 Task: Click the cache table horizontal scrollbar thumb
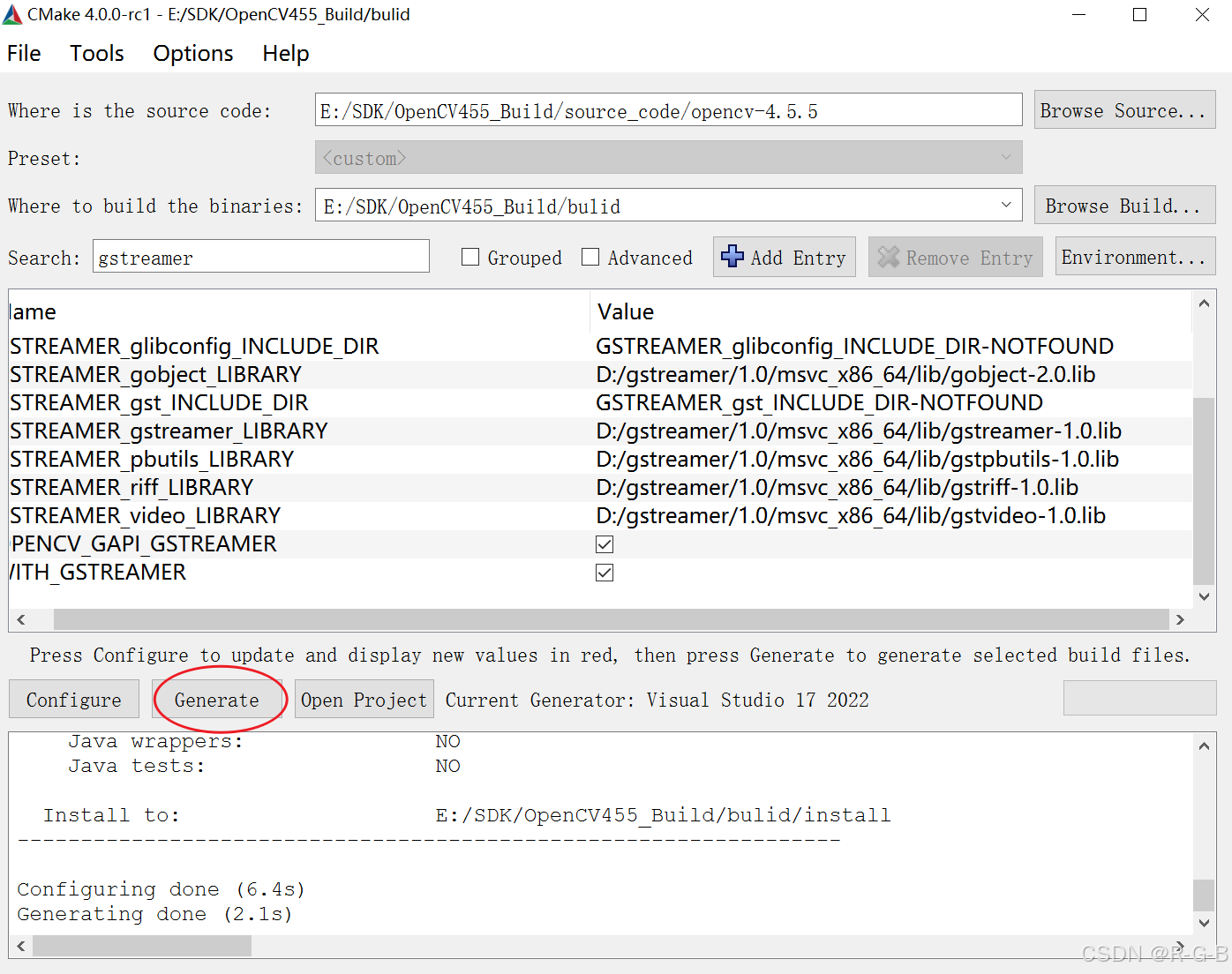coord(611,619)
